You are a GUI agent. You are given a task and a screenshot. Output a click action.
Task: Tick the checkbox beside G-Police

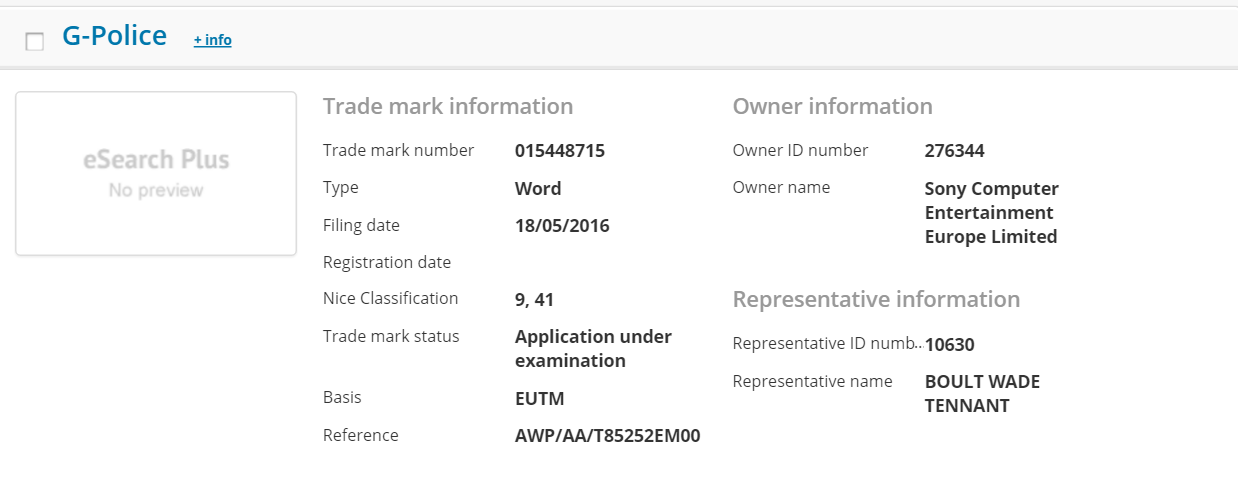point(35,41)
